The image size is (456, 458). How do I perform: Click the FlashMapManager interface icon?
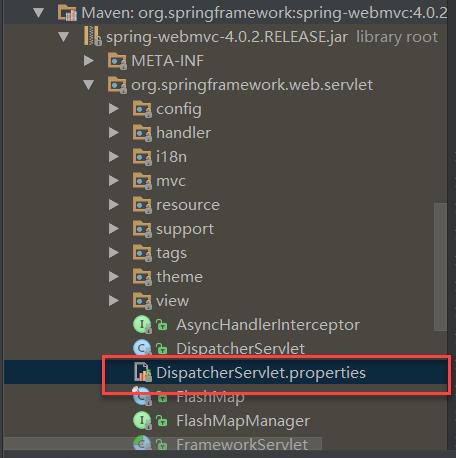tap(142, 420)
